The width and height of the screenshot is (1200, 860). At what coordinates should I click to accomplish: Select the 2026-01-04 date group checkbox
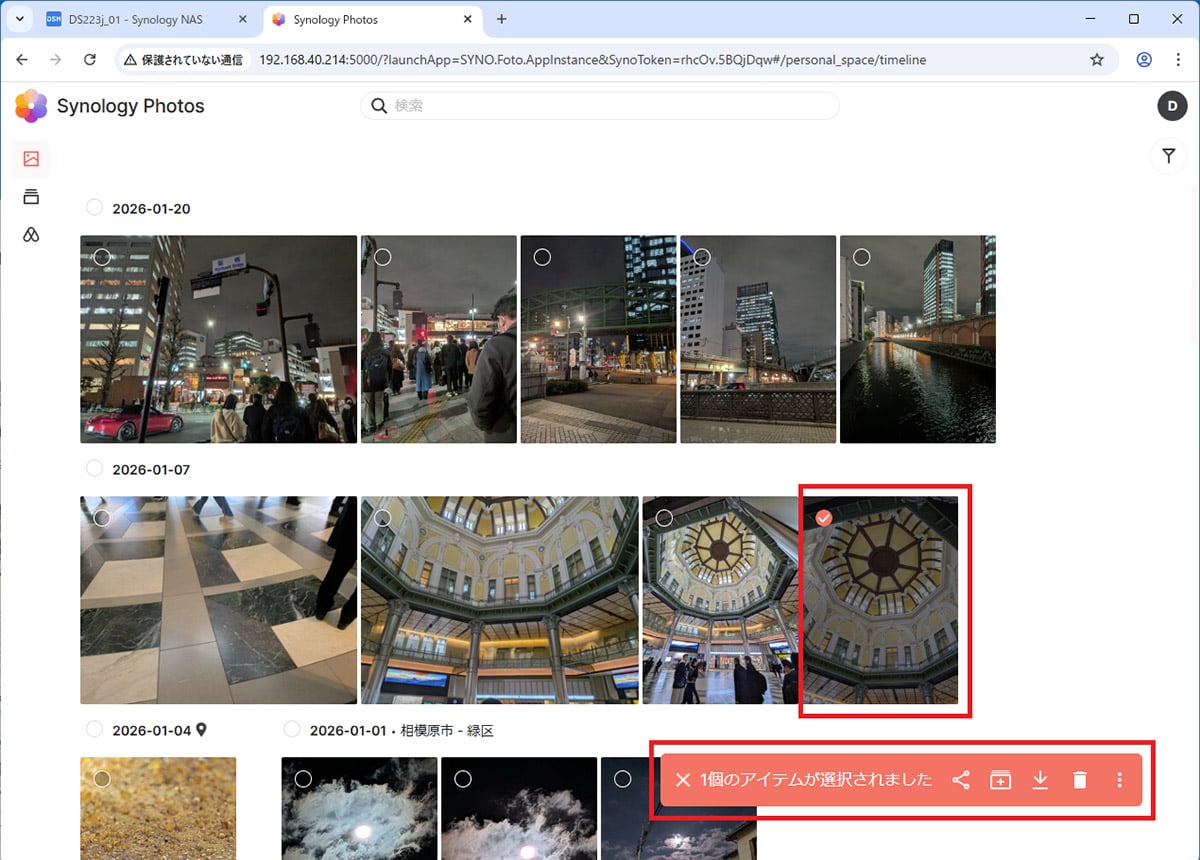click(x=94, y=729)
